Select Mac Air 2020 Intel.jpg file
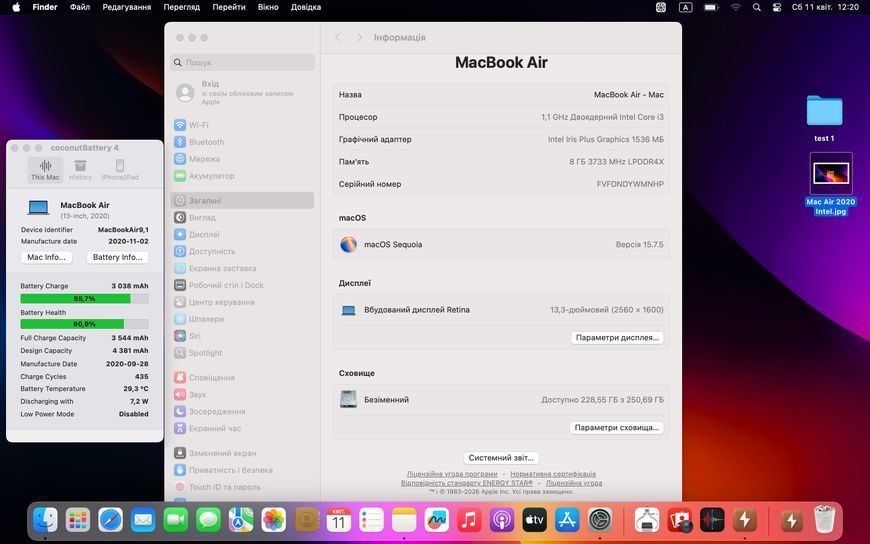This screenshot has height=544, width=870. point(831,184)
